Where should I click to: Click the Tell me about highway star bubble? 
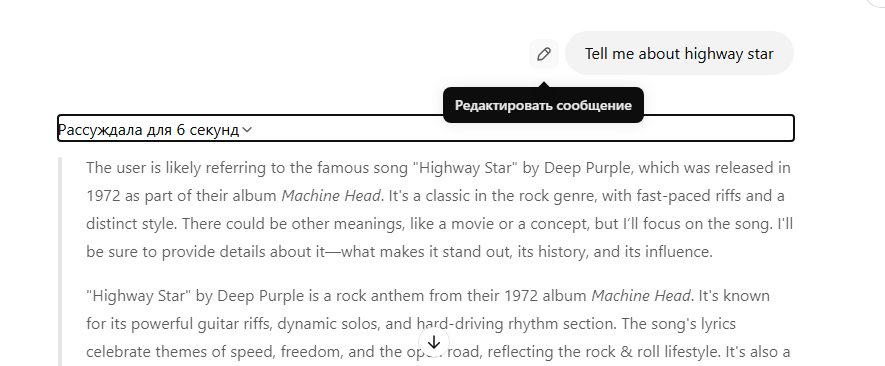pos(679,54)
